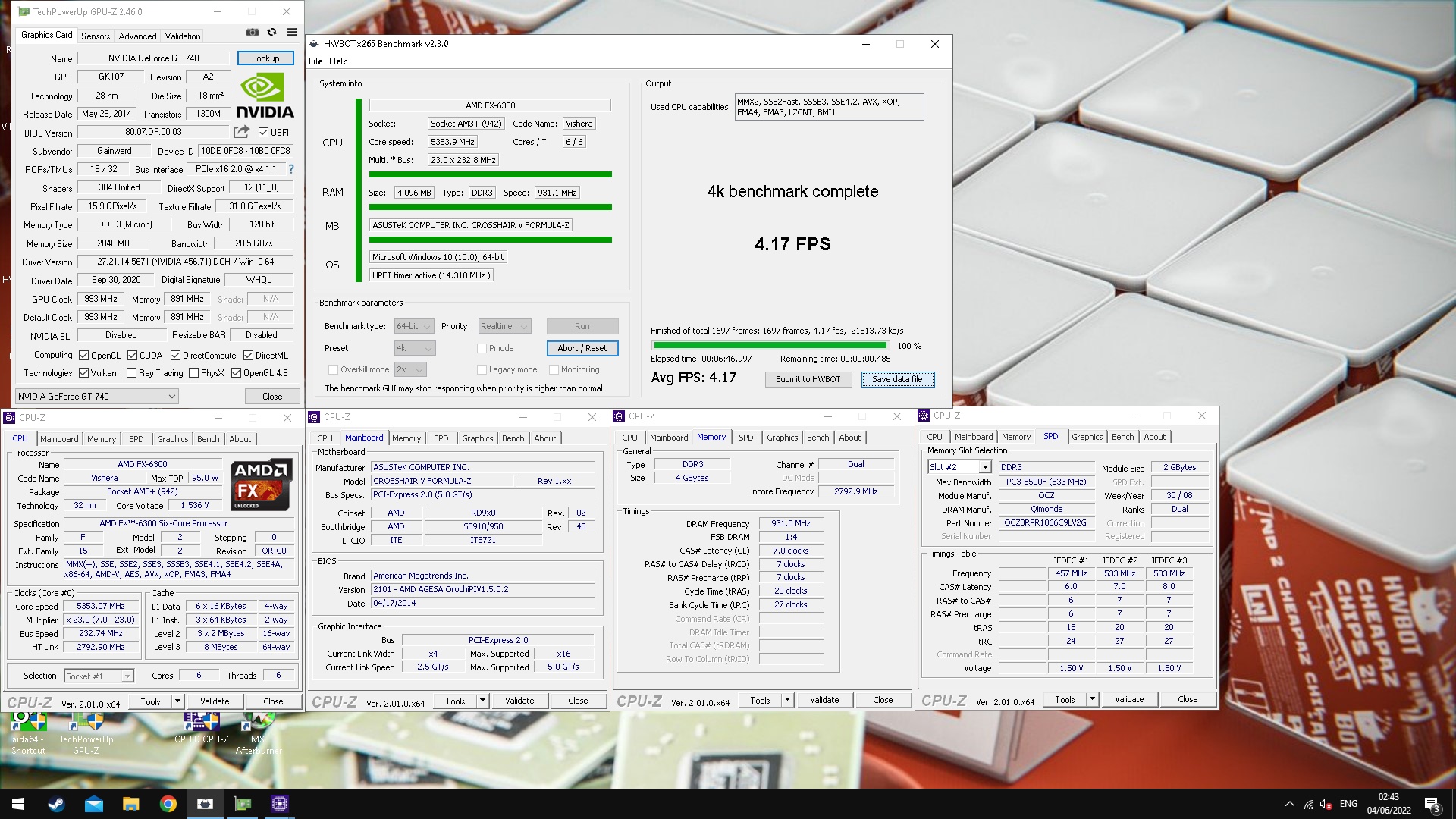
Task: Click the CPU Core speed field 5353.9 MHz
Action: [453, 142]
